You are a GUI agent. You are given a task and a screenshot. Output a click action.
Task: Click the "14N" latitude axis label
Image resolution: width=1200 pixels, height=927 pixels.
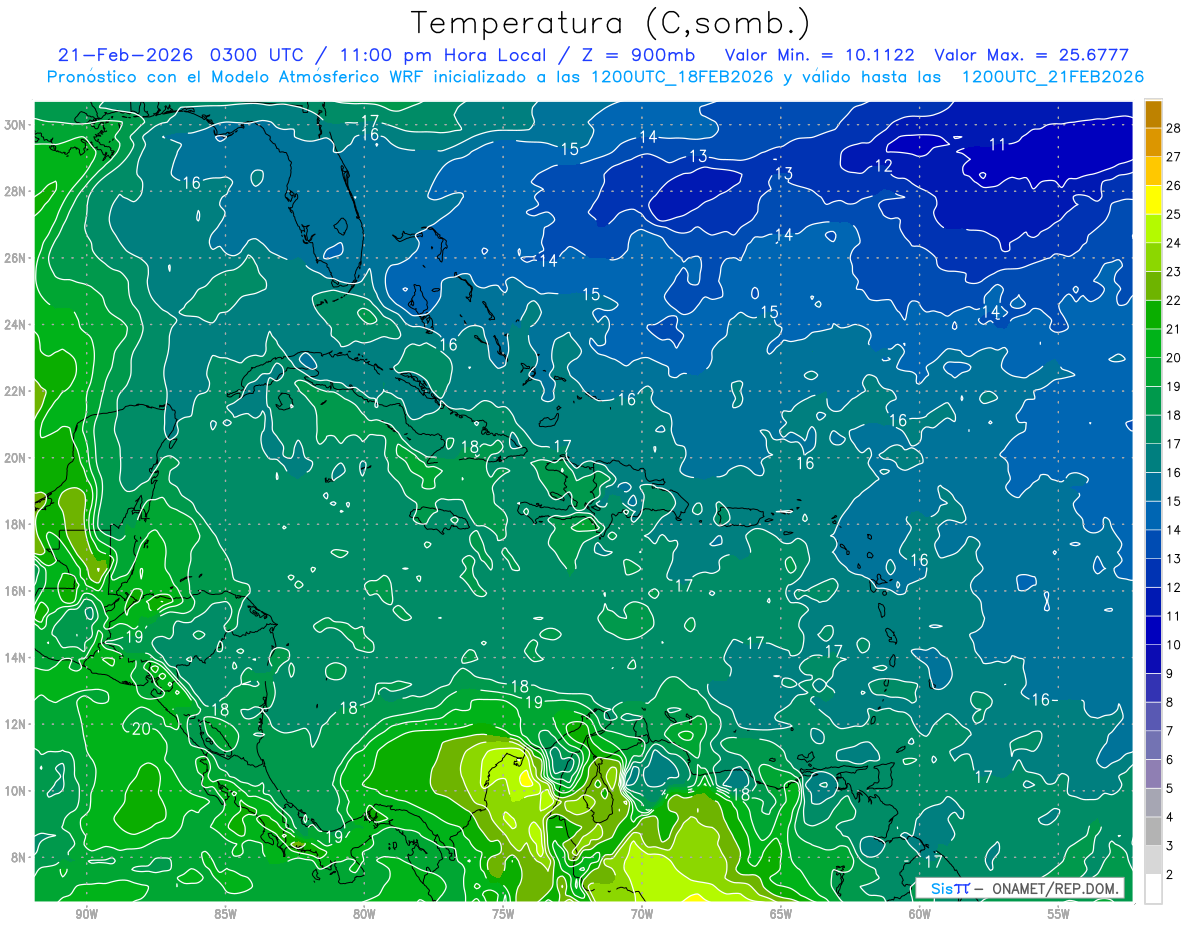(x=16, y=658)
